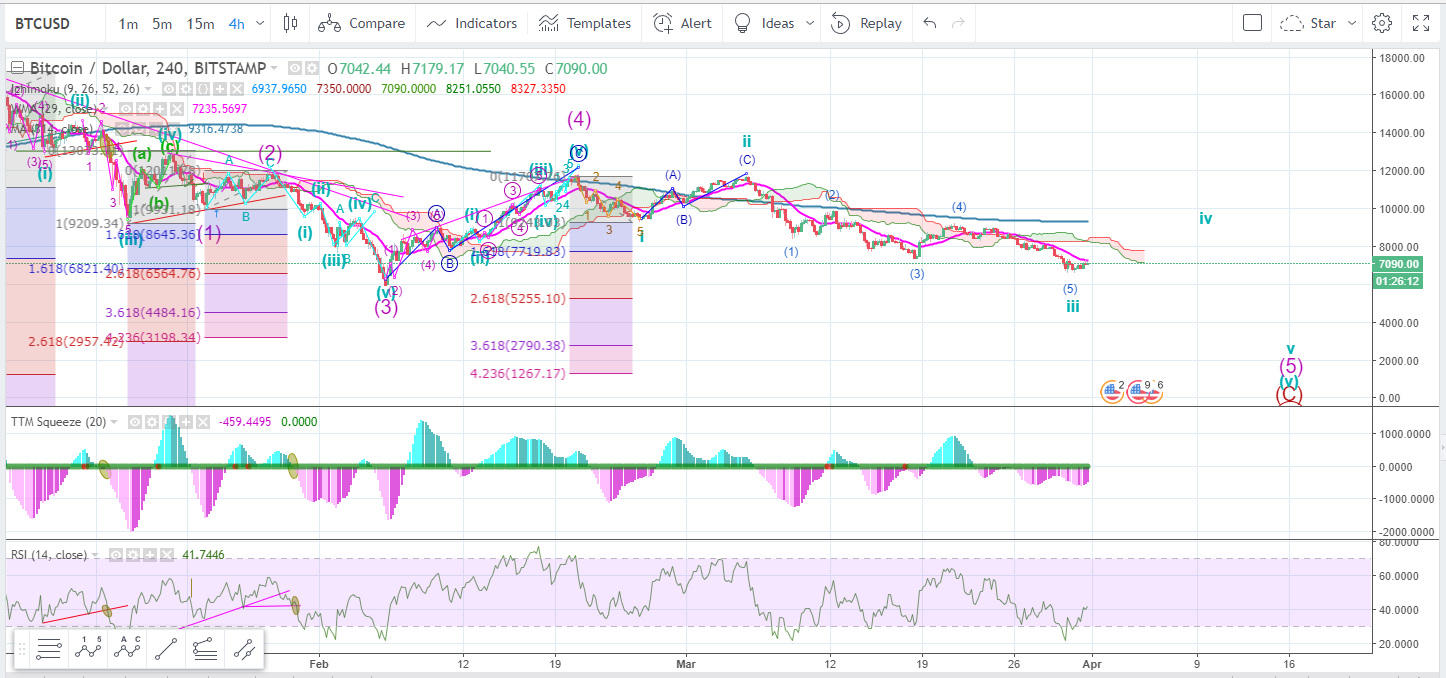Collapse the chart legend box
This screenshot has height=678, width=1446.
pyautogui.click(x=17, y=67)
